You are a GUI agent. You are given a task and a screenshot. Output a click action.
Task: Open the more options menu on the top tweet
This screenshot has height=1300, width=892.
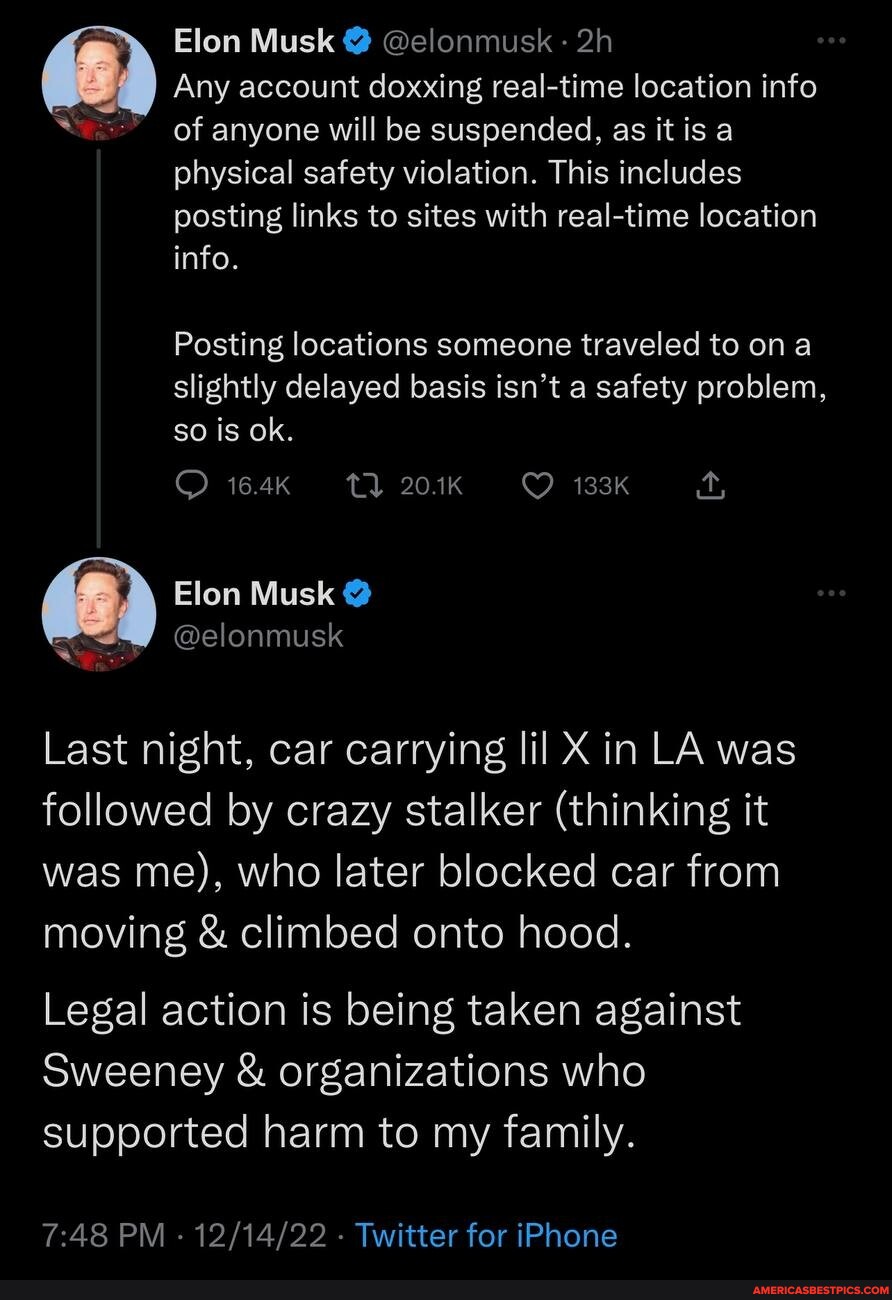tap(832, 42)
